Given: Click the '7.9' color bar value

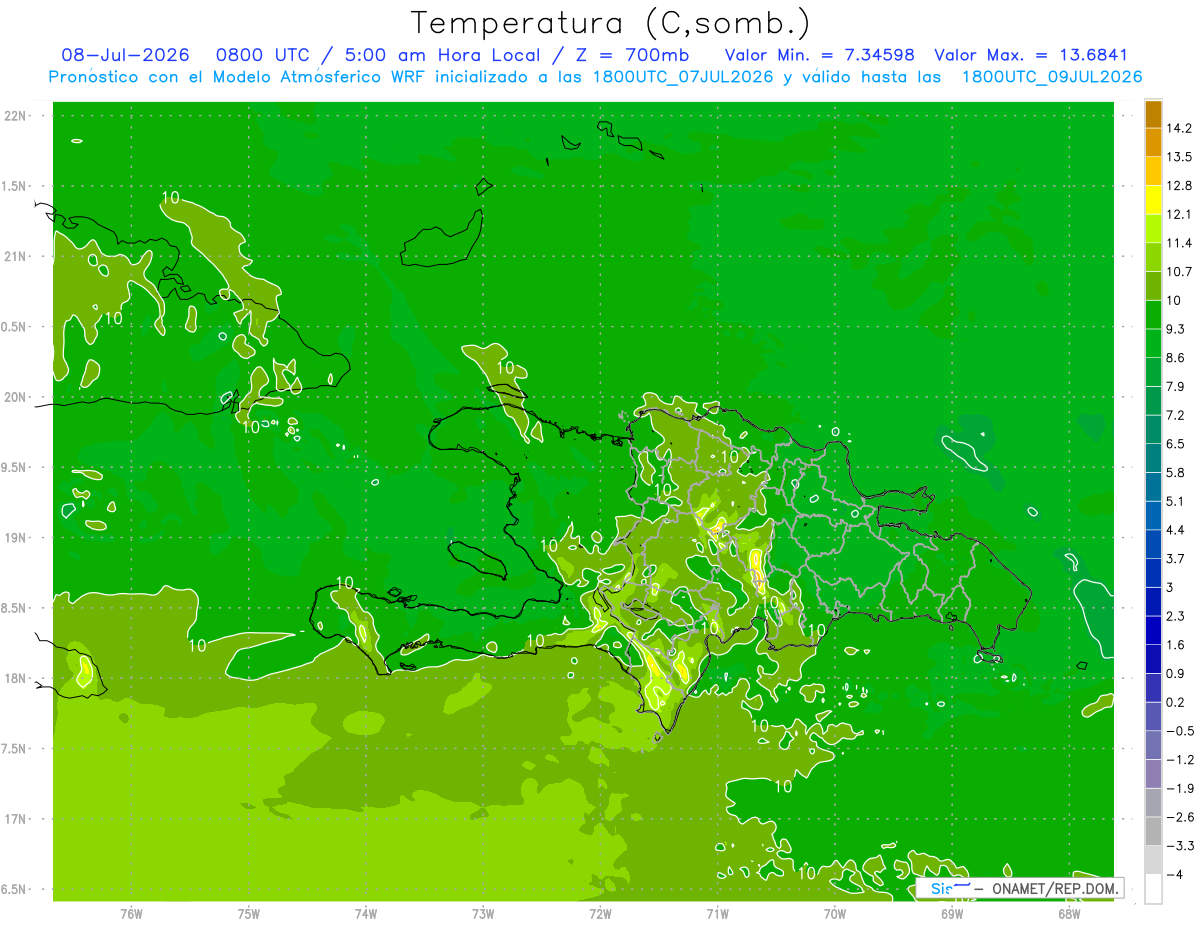Looking at the screenshot, I should tap(1175, 386).
